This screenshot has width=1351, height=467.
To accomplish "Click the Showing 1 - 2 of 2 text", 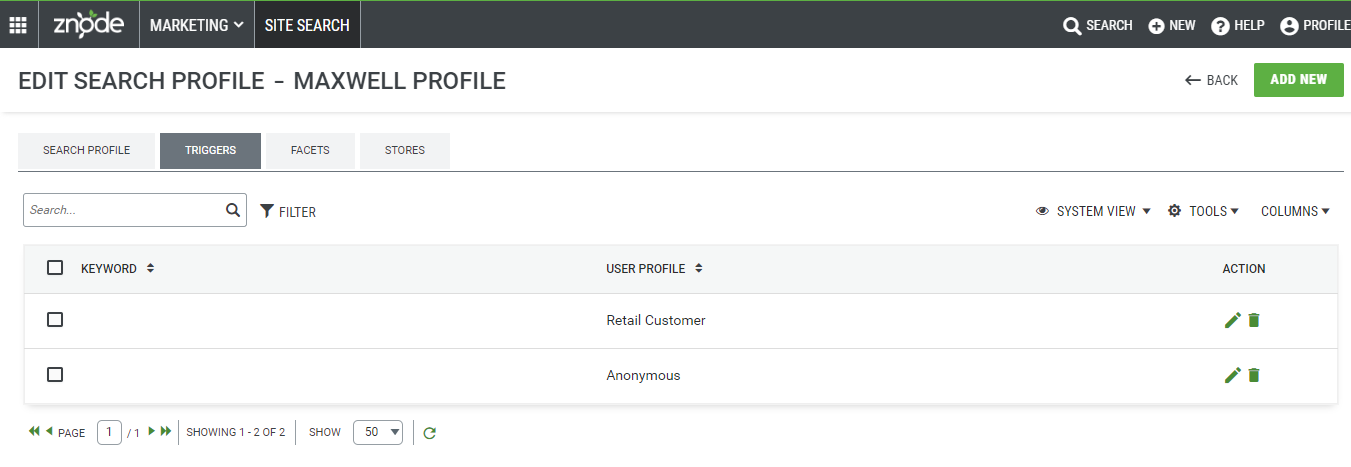I will 236,433.
